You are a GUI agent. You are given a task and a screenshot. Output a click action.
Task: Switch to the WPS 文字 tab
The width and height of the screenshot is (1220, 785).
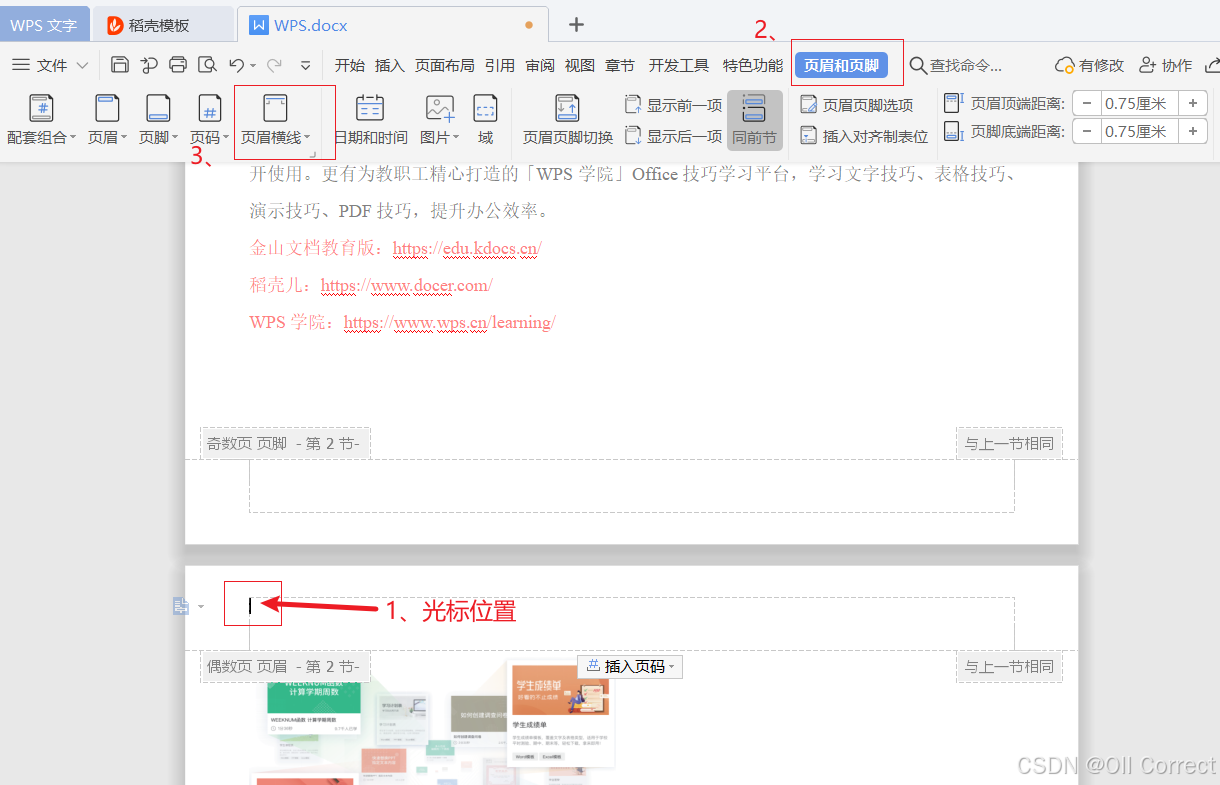[x=44, y=25]
